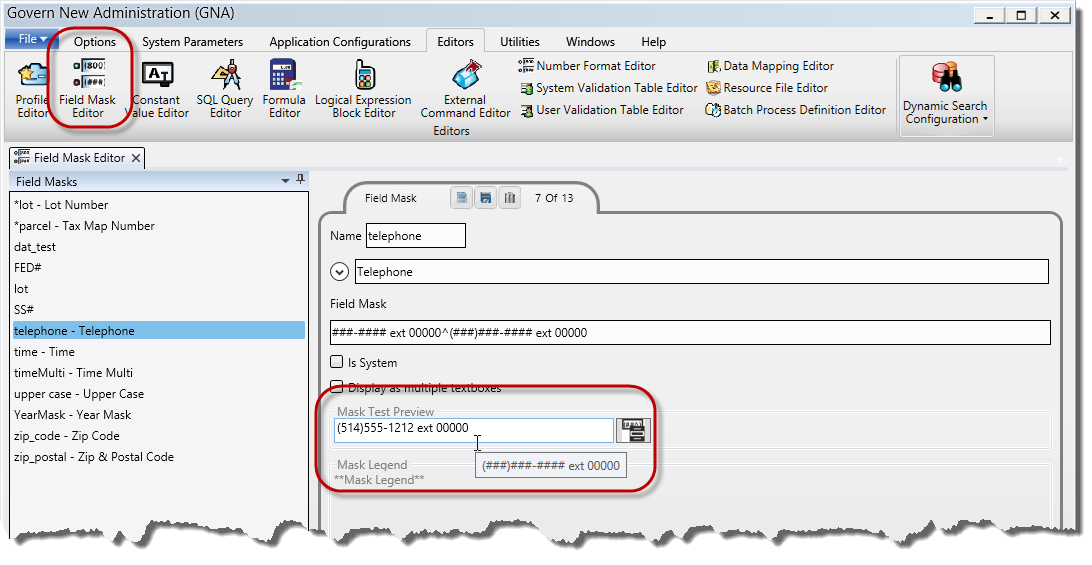Click the delete trash icon in Field Mask tab

510,198
